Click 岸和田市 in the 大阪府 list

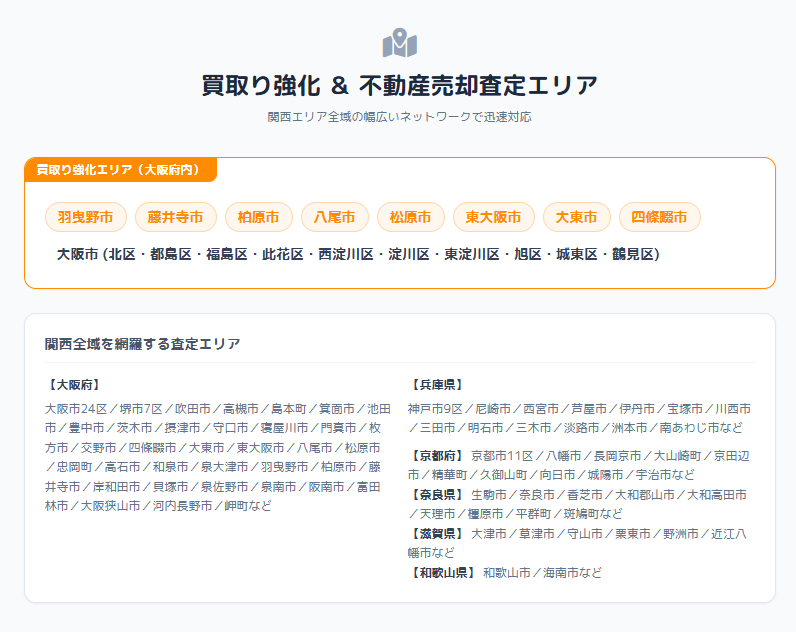(116, 487)
